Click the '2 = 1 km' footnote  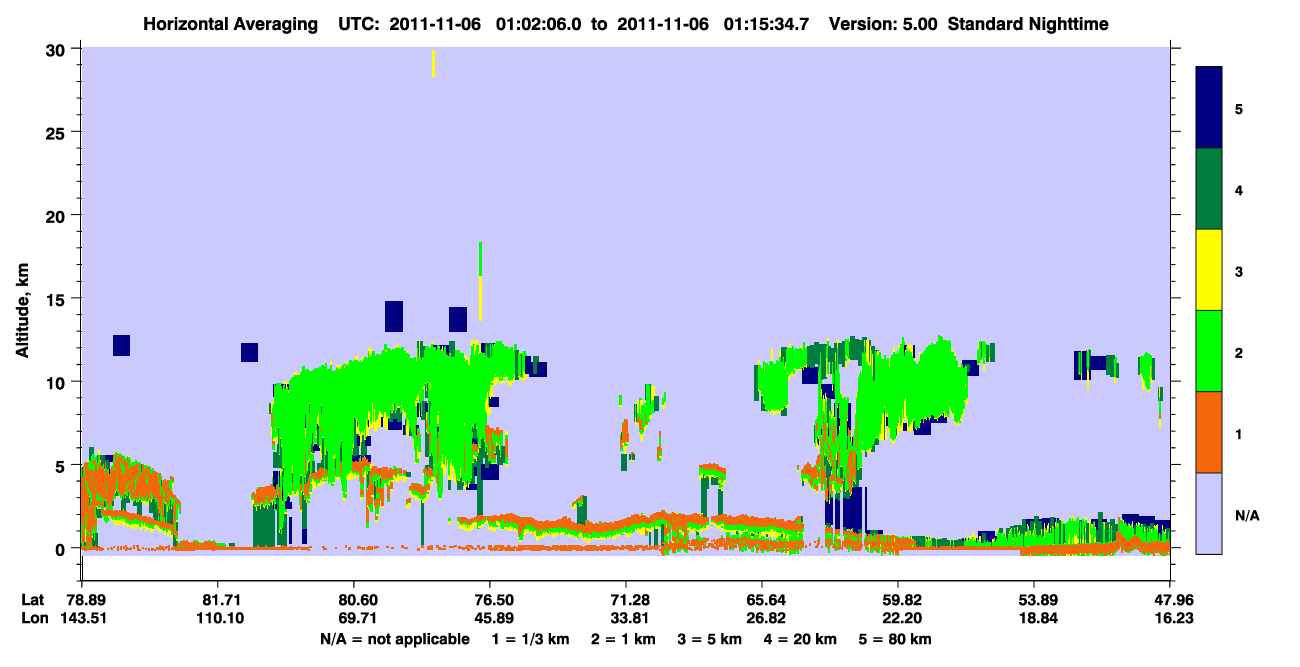tap(624, 639)
